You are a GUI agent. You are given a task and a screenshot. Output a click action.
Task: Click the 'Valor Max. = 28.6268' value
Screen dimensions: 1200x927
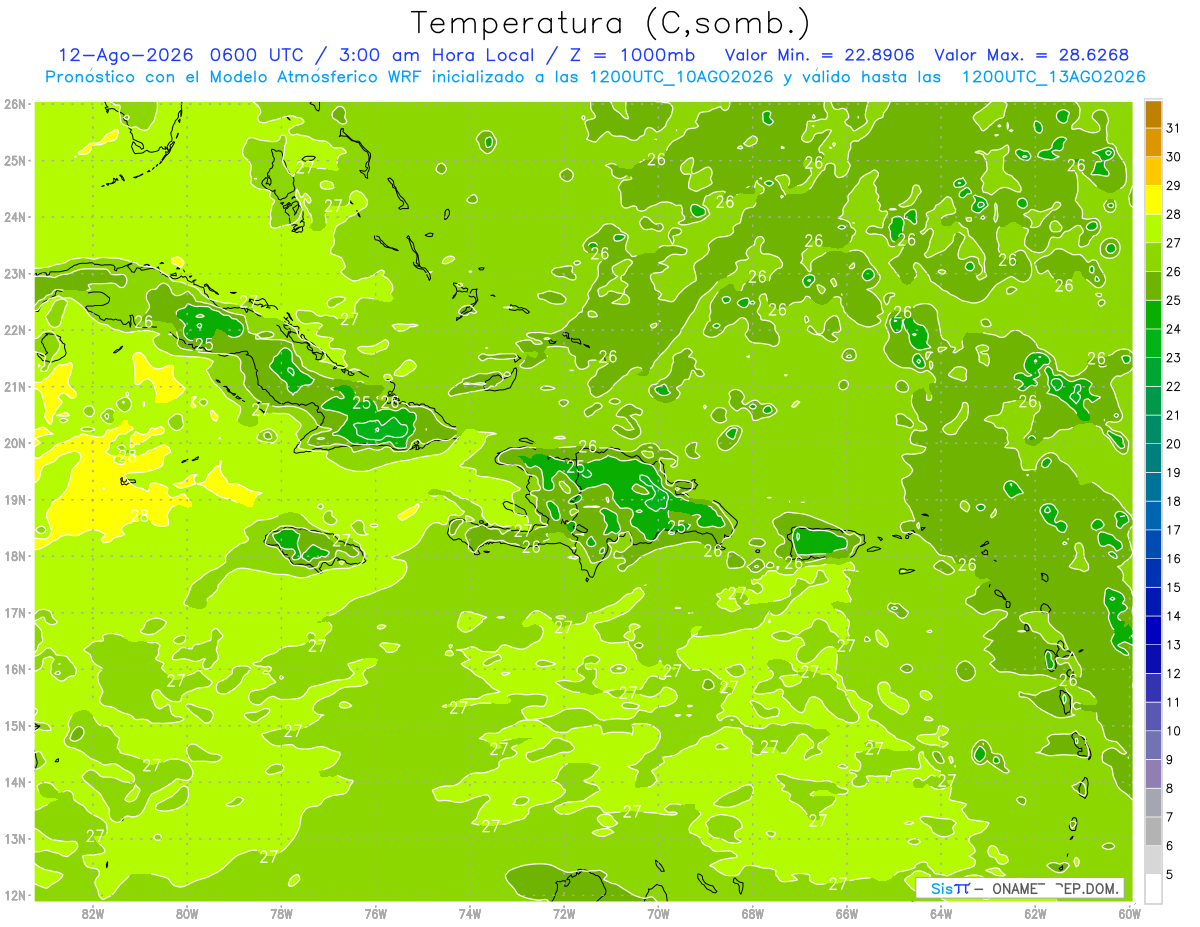pyautogui.click(x=1032, y=55)
